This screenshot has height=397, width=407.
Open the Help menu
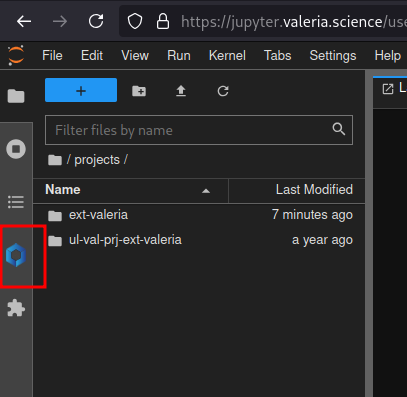pyautogui.click(x=387, y=55)
